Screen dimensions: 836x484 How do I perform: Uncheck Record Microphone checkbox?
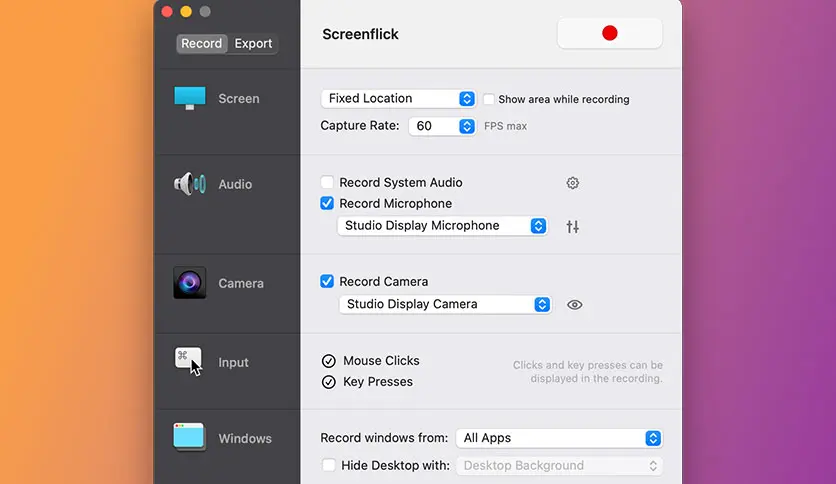(327, 203)
